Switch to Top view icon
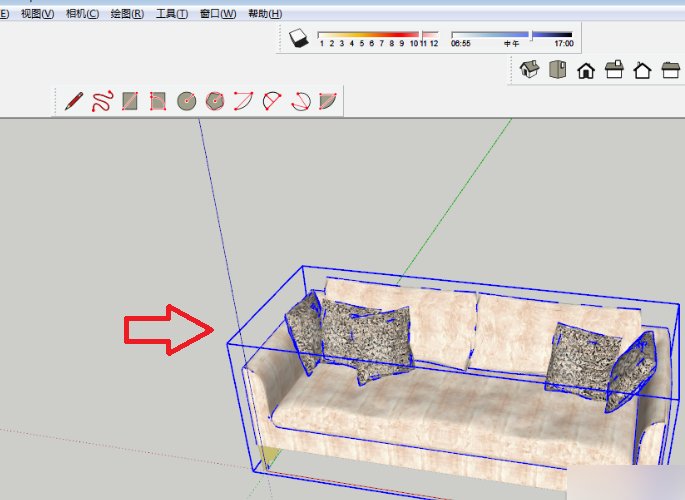 click(x=557, y=70)
